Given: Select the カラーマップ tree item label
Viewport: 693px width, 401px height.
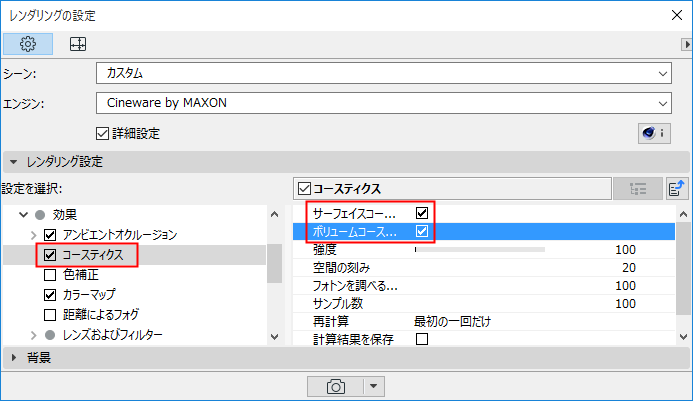Looking at the screenshot, I should click(89, 295).
